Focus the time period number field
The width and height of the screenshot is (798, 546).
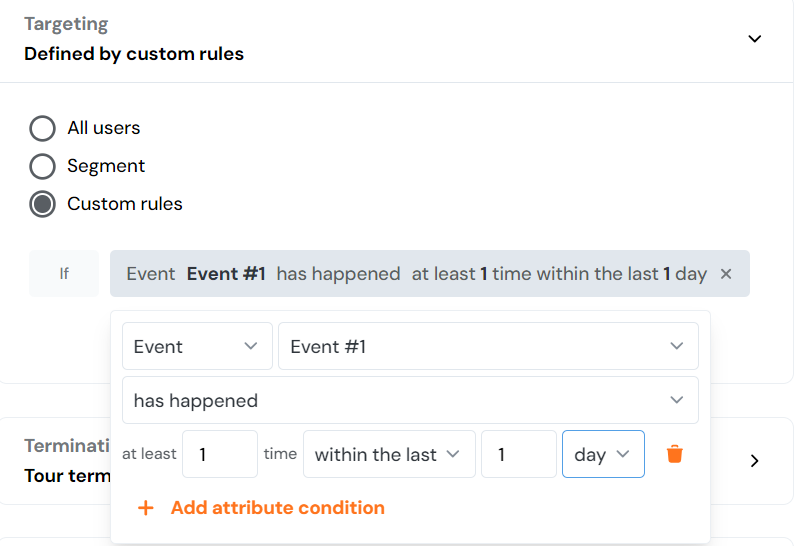tap(518, 454)
